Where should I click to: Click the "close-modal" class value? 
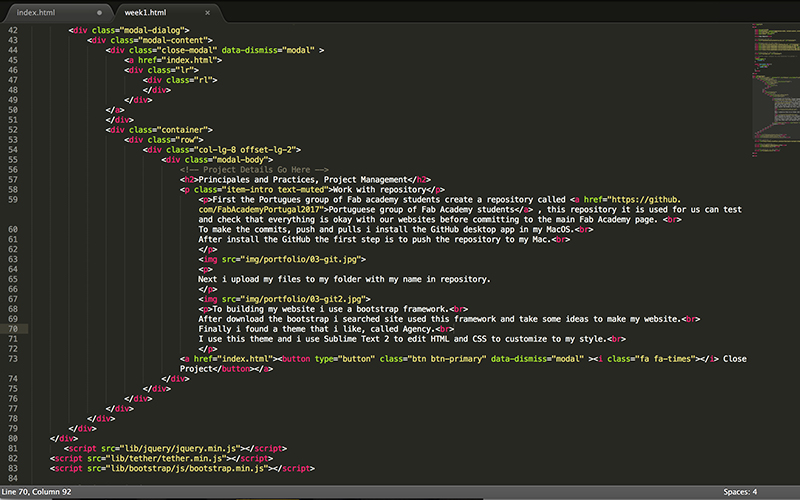coord(189,50)
